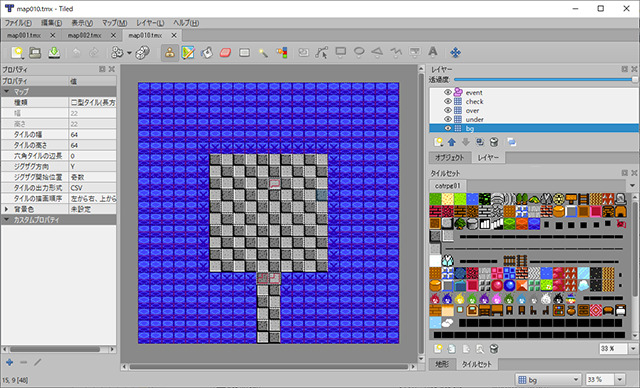Image resolution: width=640 pixels, height=388 pixels.
Task: Open the bg layer selector in status bar
Action: pos(548,380)
